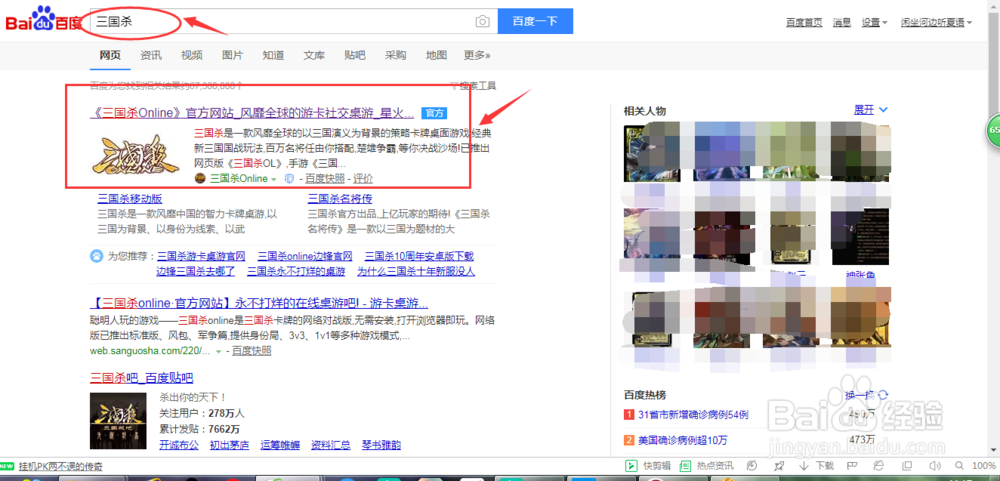Screen dimensions: 1000x481
Task: Open recommendation 三国杀10周年安卓版下载
Action: click(x=420, y=256)
